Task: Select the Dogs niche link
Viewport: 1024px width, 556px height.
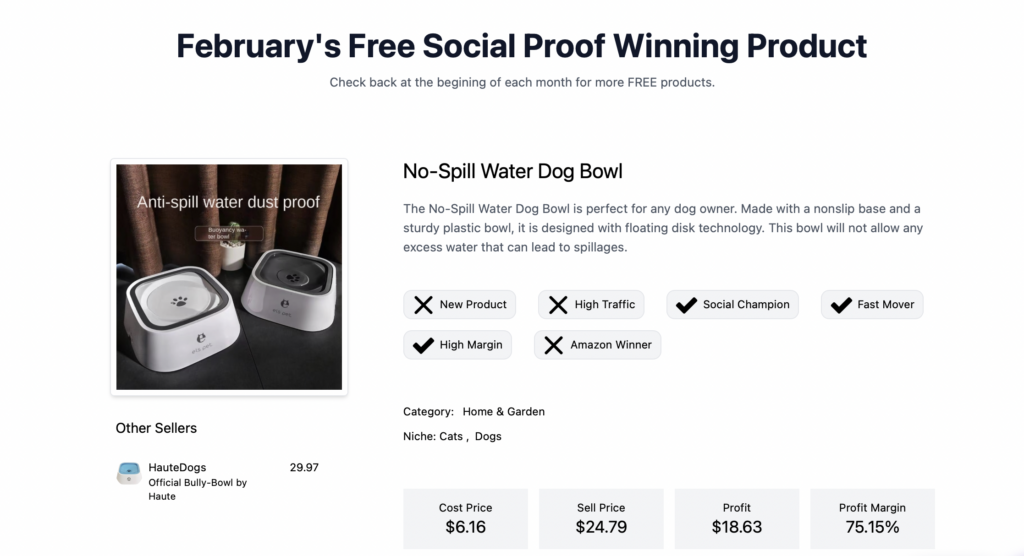Action: [488, 436]
